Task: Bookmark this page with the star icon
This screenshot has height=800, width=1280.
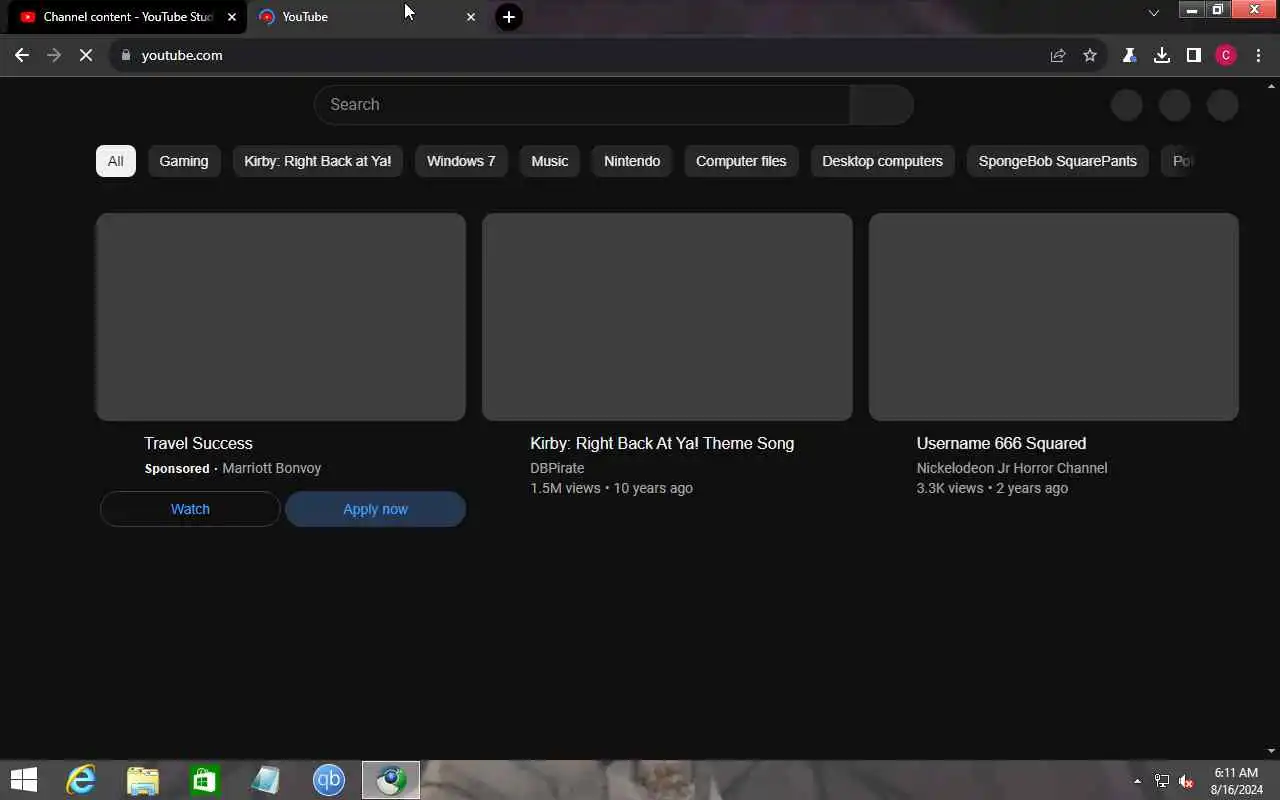Action: (x=1090, y=55)
